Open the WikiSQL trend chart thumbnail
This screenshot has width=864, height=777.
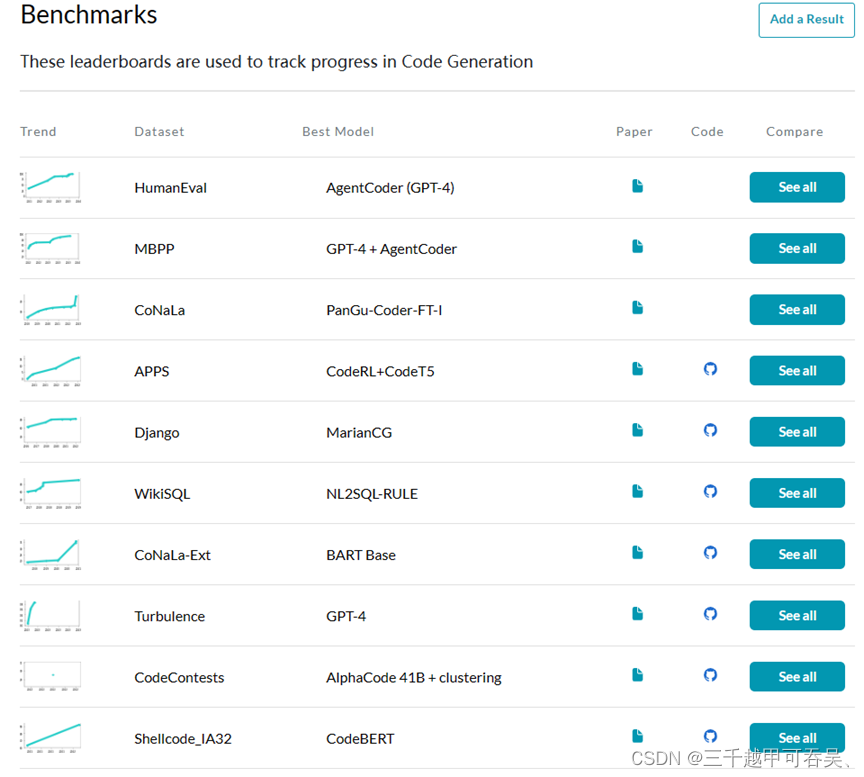point(51,493)
